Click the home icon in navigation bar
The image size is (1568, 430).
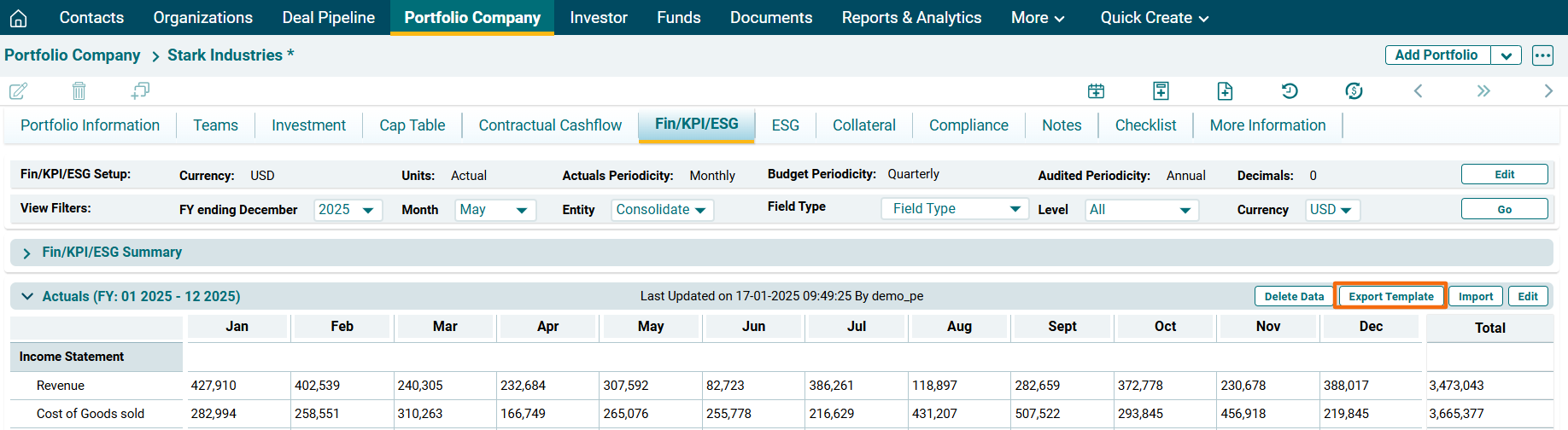tap(18, 18)
